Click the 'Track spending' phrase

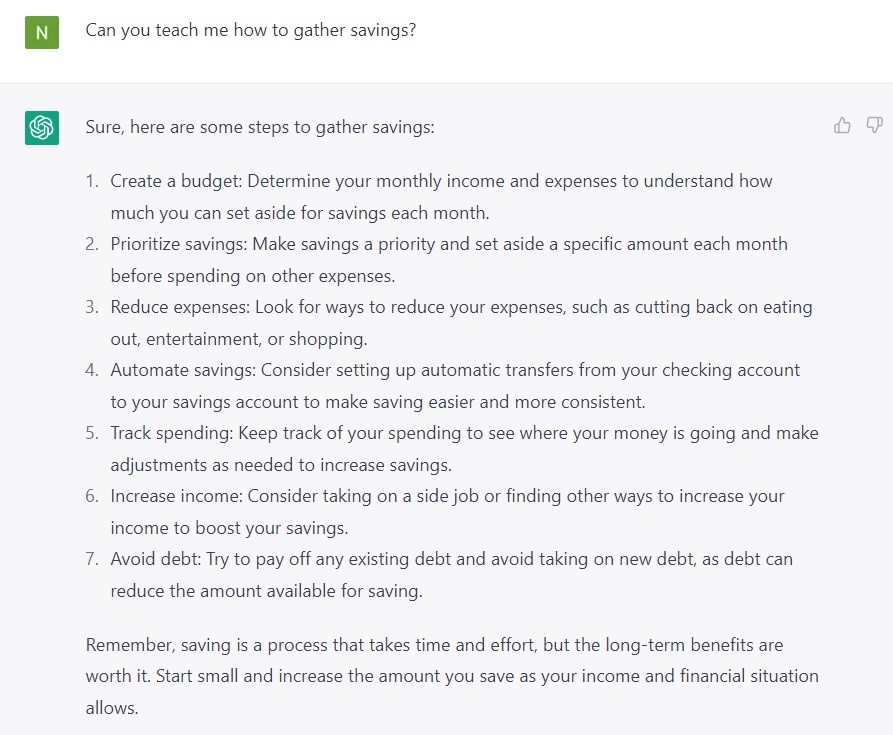[171, 433]
